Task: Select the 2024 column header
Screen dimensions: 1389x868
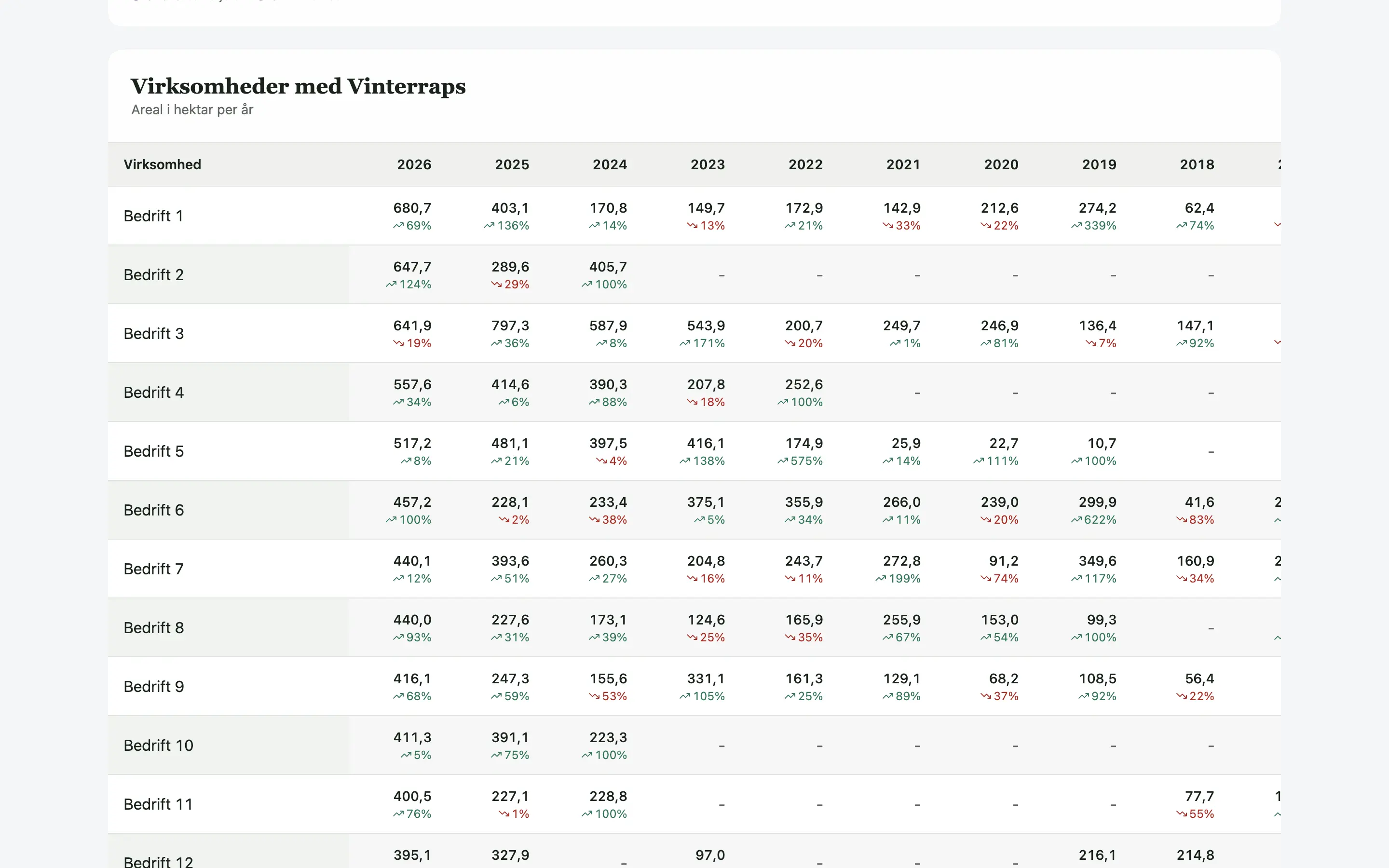Action: 610,165
